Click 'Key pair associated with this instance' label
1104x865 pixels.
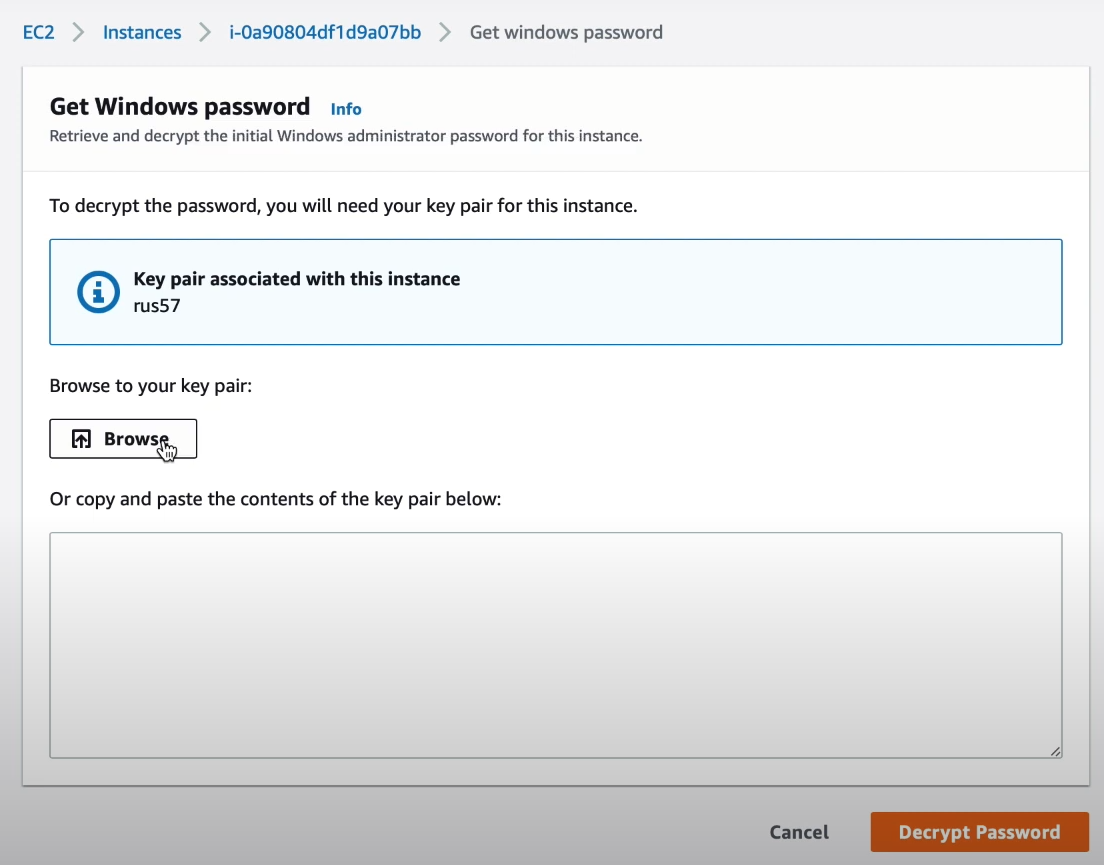coord(297,279)
